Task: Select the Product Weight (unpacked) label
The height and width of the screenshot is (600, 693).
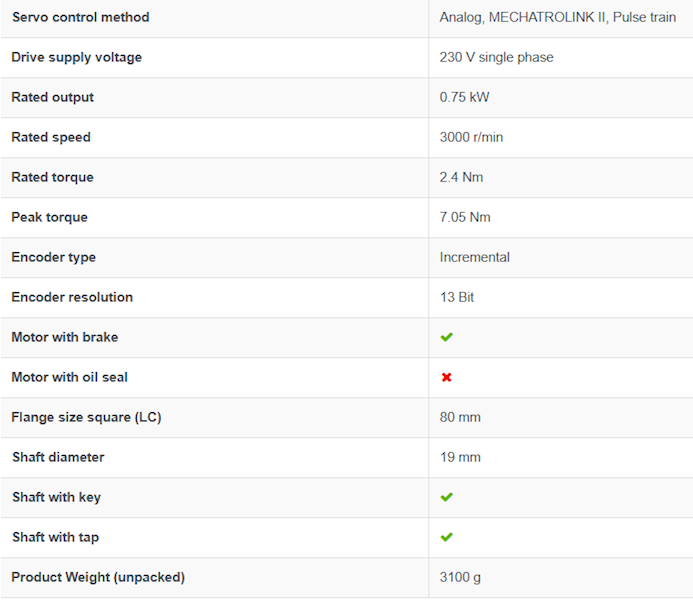Action: (x=98, y=577)
